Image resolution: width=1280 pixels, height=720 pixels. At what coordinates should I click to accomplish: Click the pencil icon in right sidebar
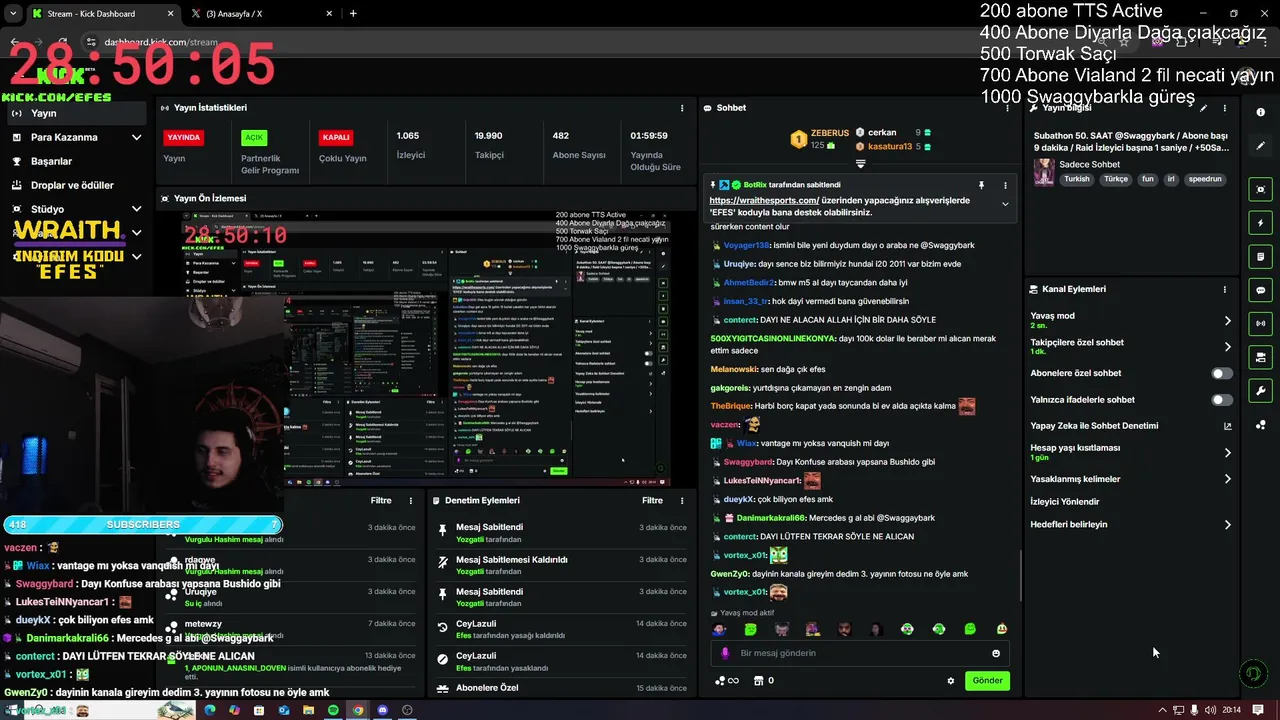click(1261, 146)
